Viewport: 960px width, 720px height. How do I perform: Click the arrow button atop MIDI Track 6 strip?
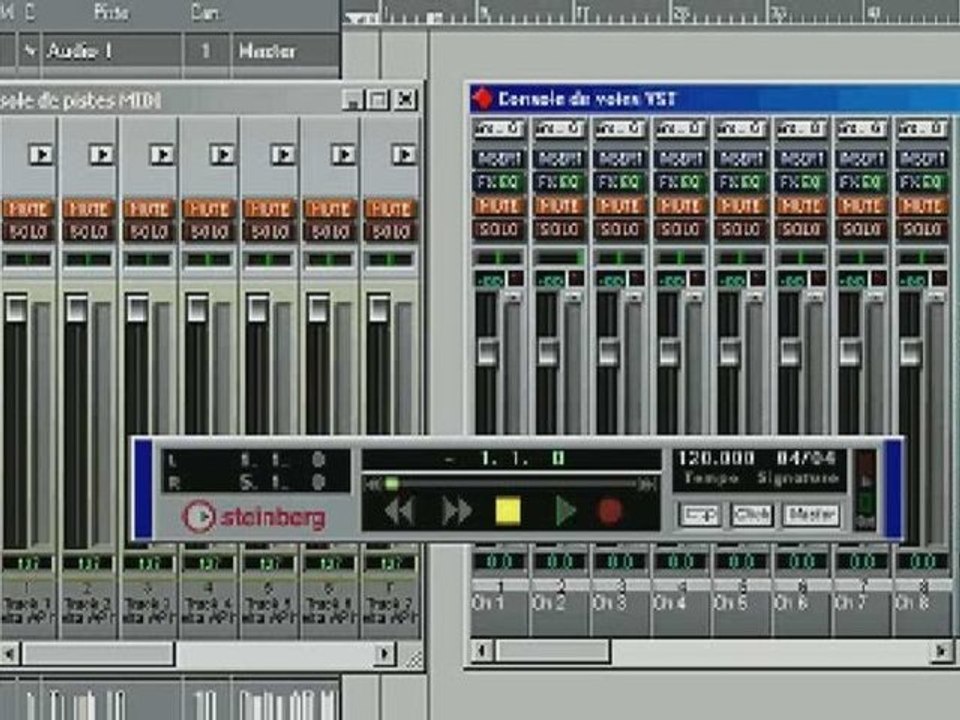tap(343, 154)
